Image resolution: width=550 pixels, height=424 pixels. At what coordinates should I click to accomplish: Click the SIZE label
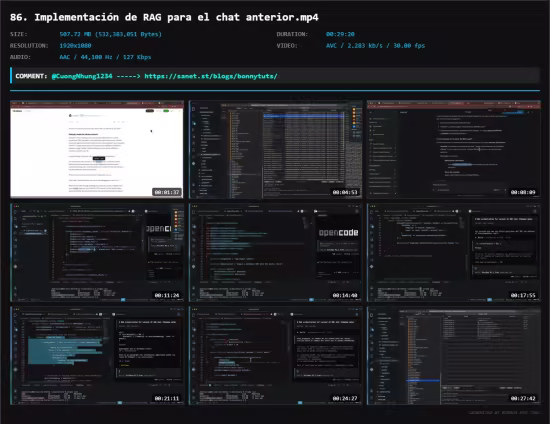[x=19, y=34]
